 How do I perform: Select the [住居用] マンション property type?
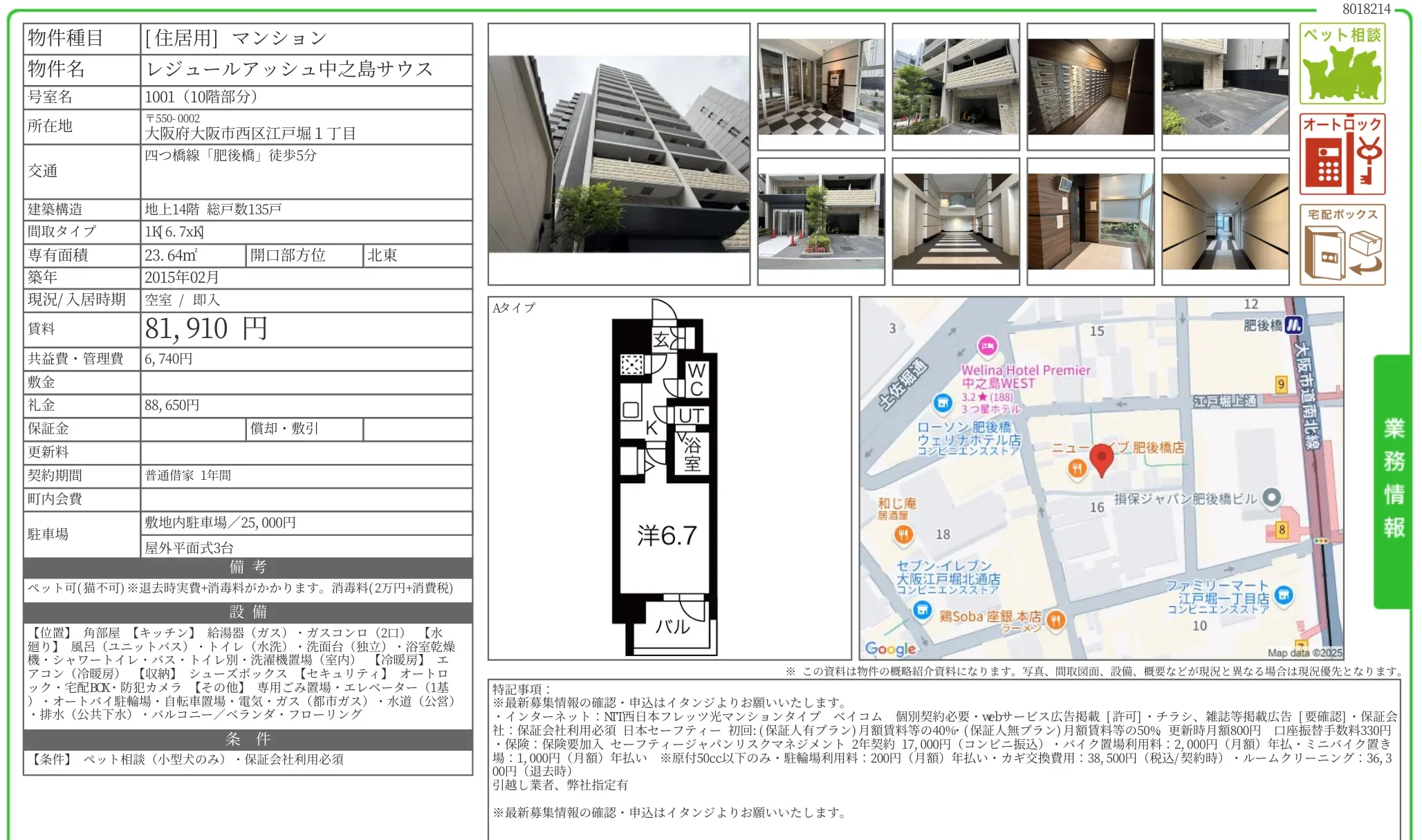pyautogui.click(x=236, y=39)
